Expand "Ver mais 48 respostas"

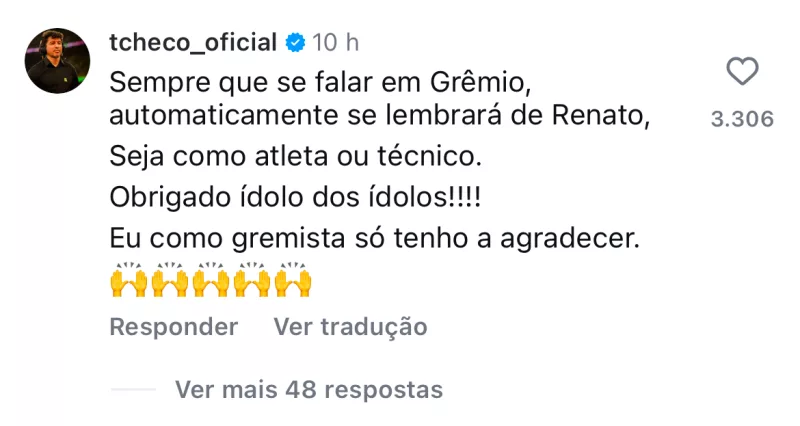click(308, 389)
